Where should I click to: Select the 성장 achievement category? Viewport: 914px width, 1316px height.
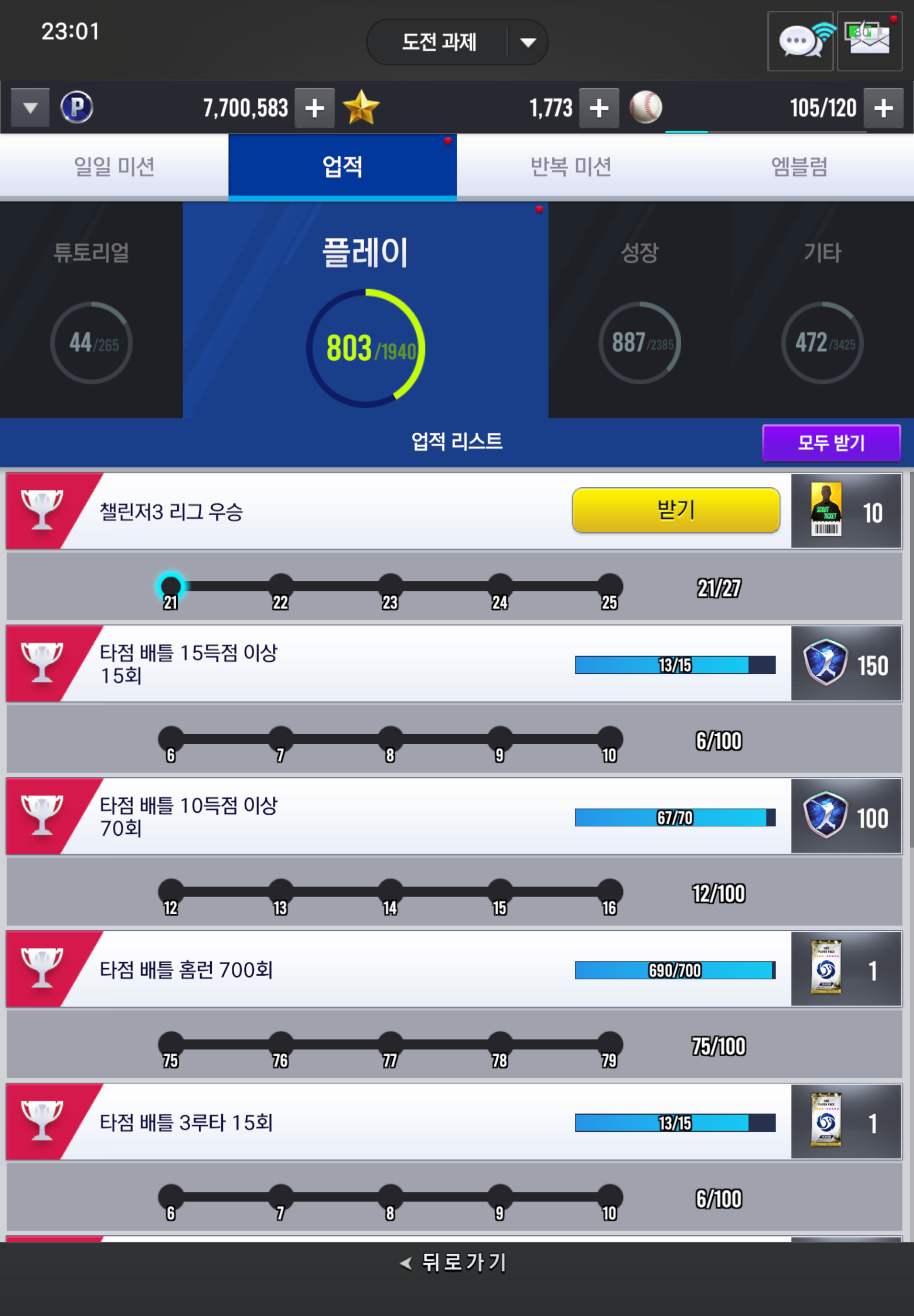click(639, 310)
